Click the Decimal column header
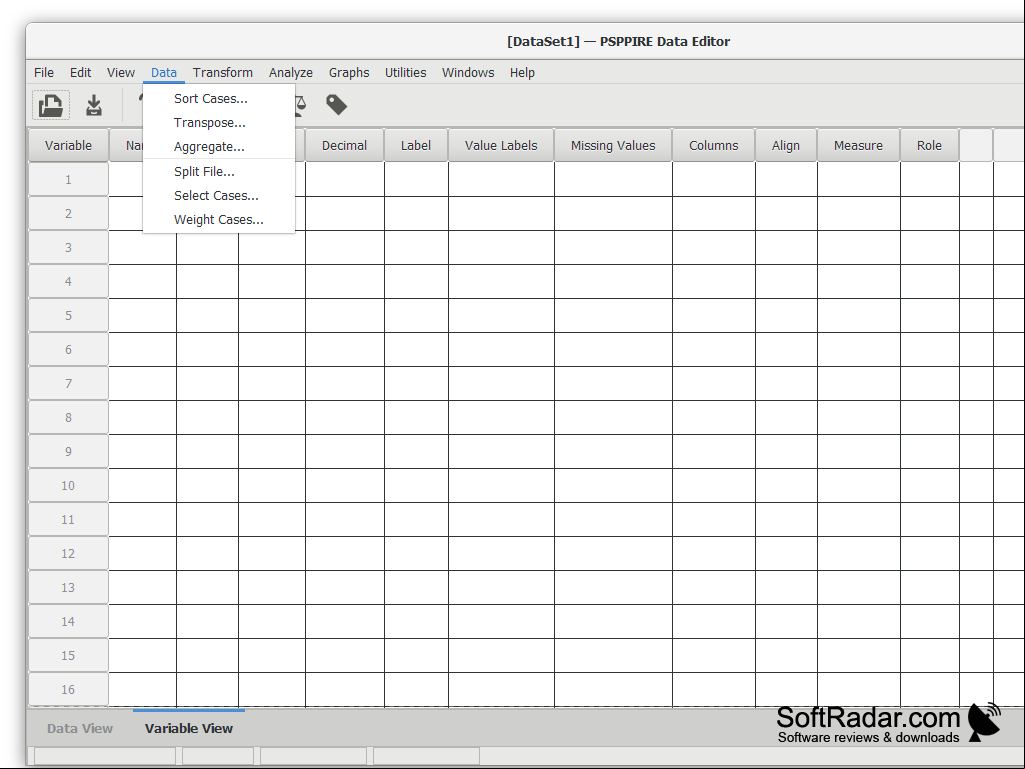 coord(344,145)
